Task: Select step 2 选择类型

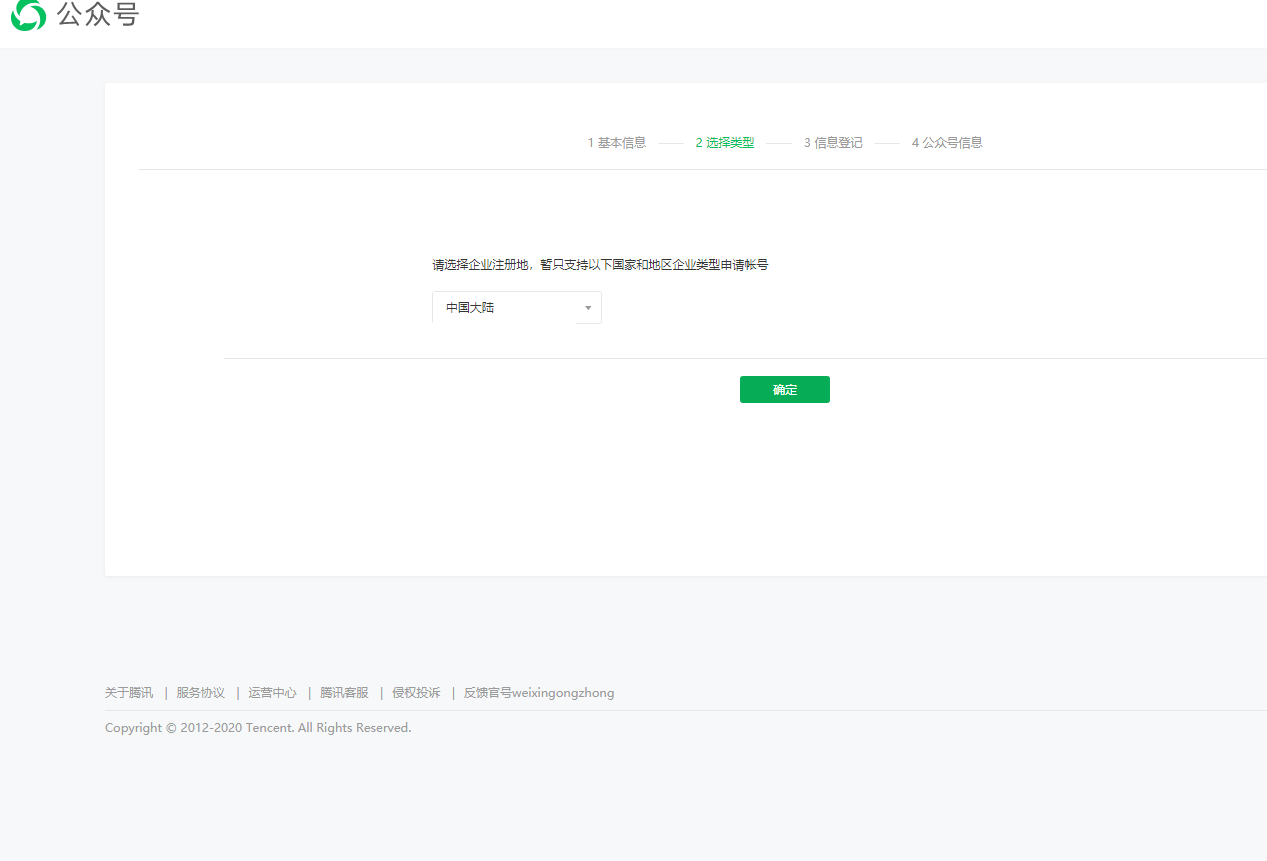Action: click(725, 143)
